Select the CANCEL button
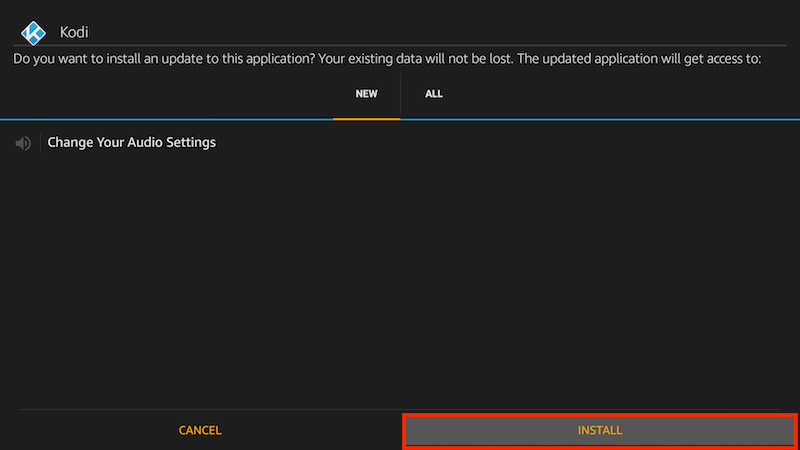The height and width of the screenshot is (450, 800). (200, 431)
